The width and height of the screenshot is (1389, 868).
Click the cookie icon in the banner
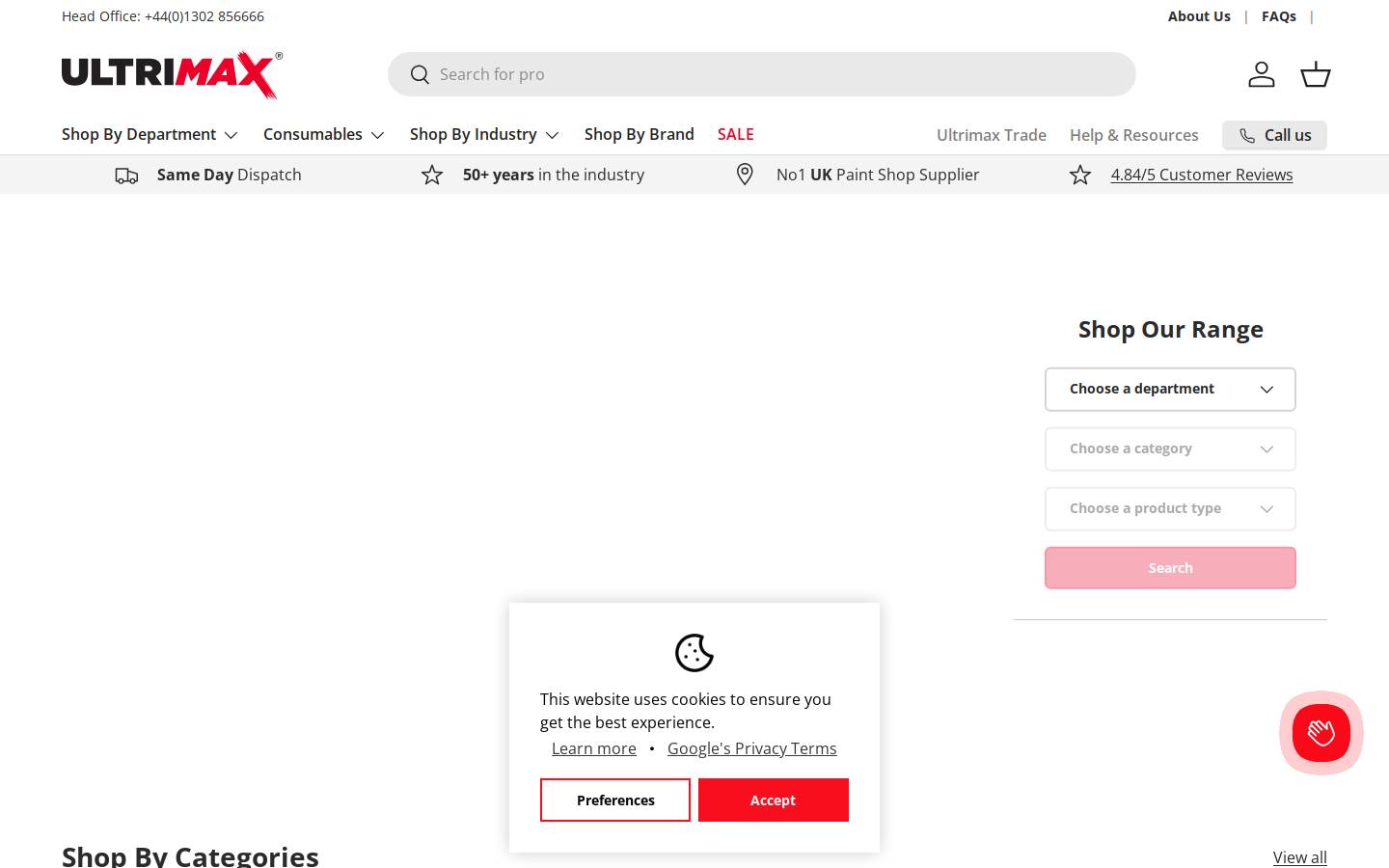coord(694,653)
